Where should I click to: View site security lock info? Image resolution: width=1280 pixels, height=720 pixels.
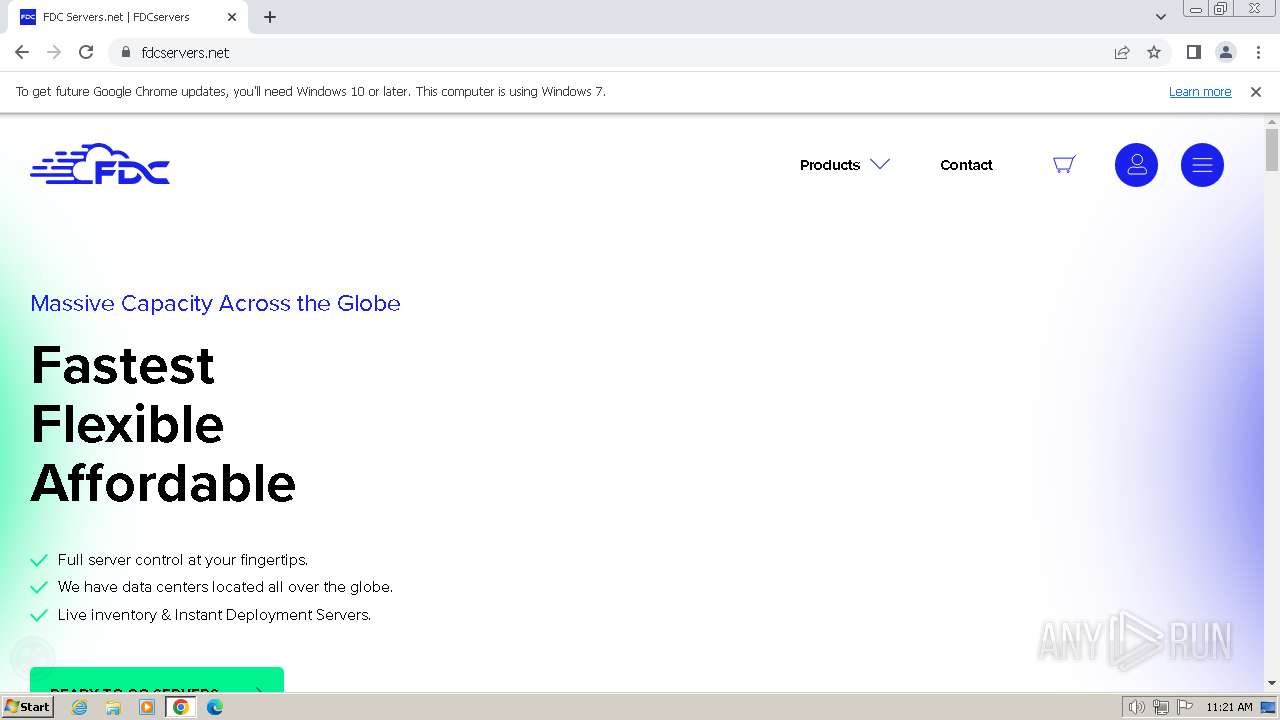125,52
